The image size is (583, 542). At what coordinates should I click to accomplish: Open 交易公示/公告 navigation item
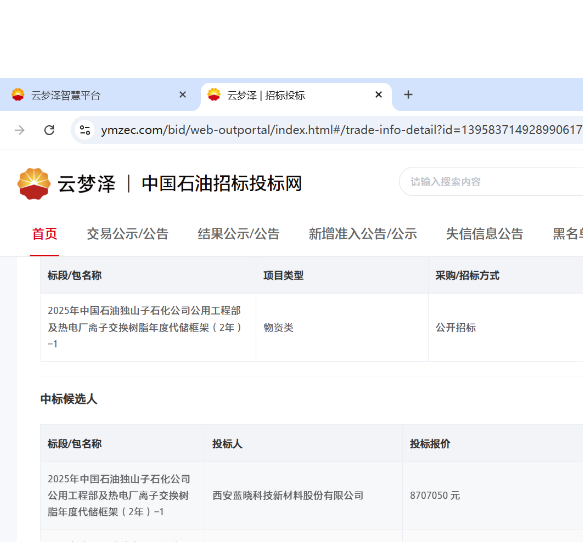[x=128, y=234]
